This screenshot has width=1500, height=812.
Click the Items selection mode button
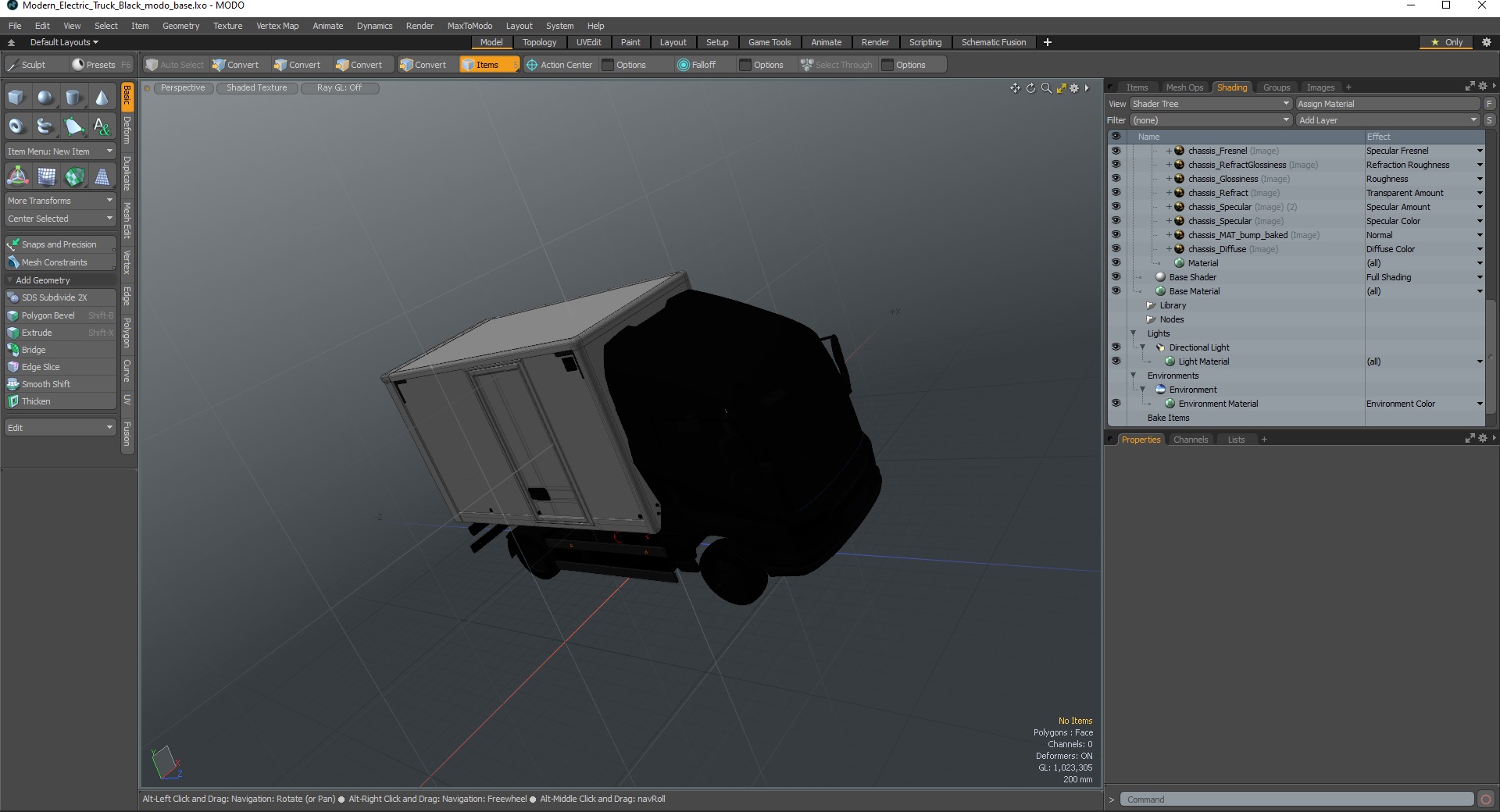(x=488, y=65)
